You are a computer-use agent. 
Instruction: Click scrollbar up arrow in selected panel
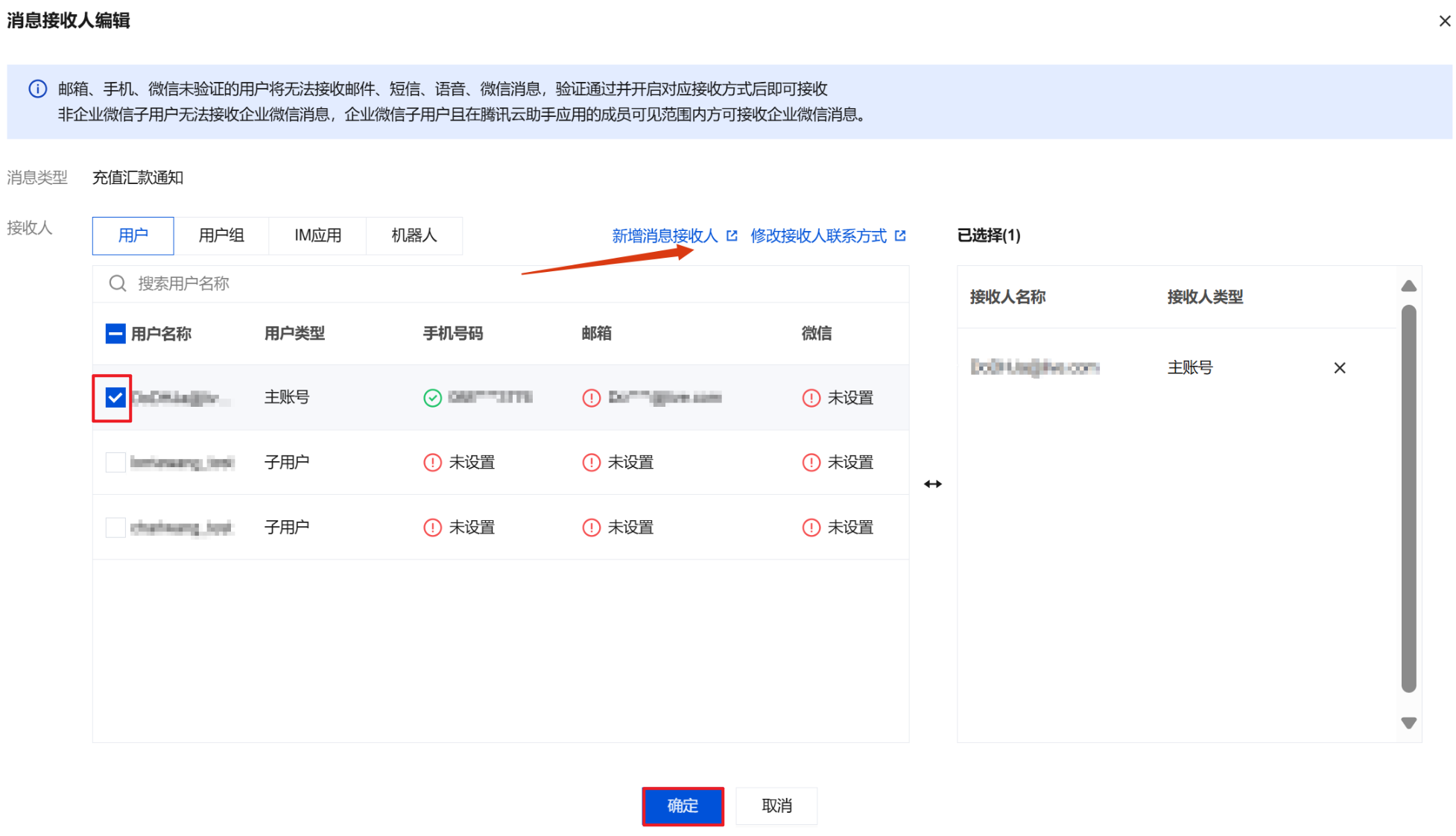(1408, 286)
